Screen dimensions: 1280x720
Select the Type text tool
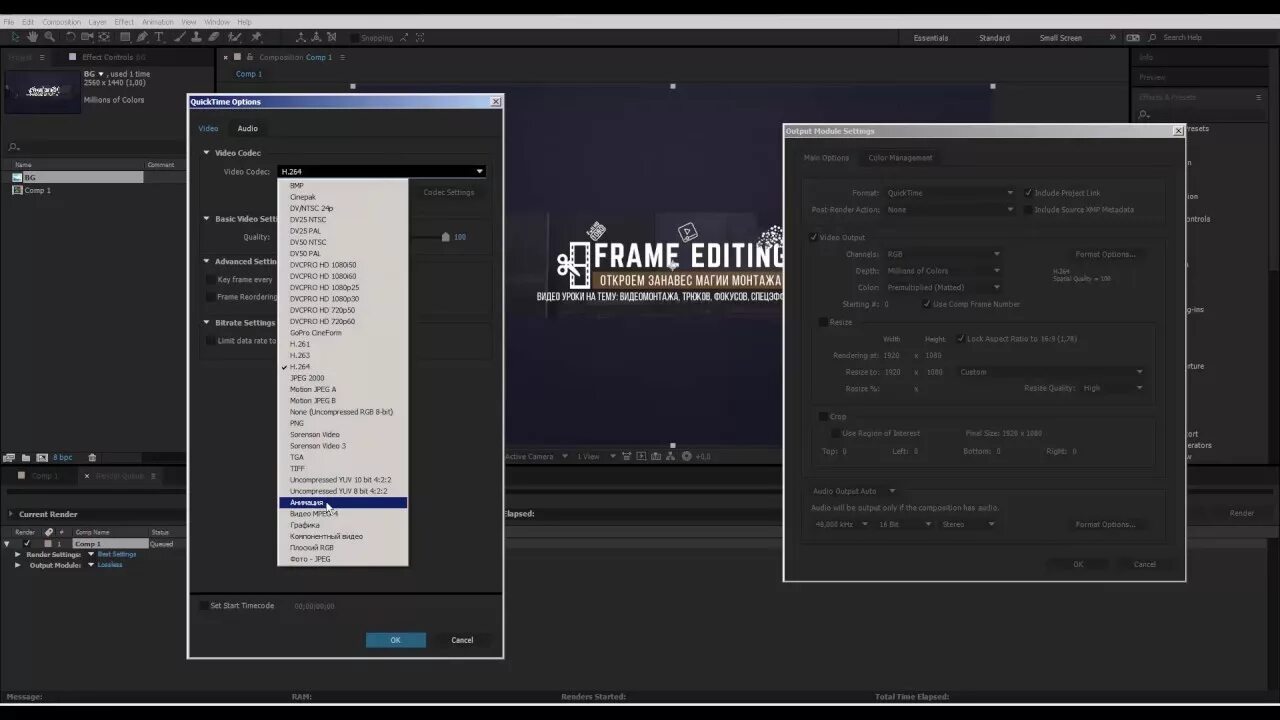[159, 37]
